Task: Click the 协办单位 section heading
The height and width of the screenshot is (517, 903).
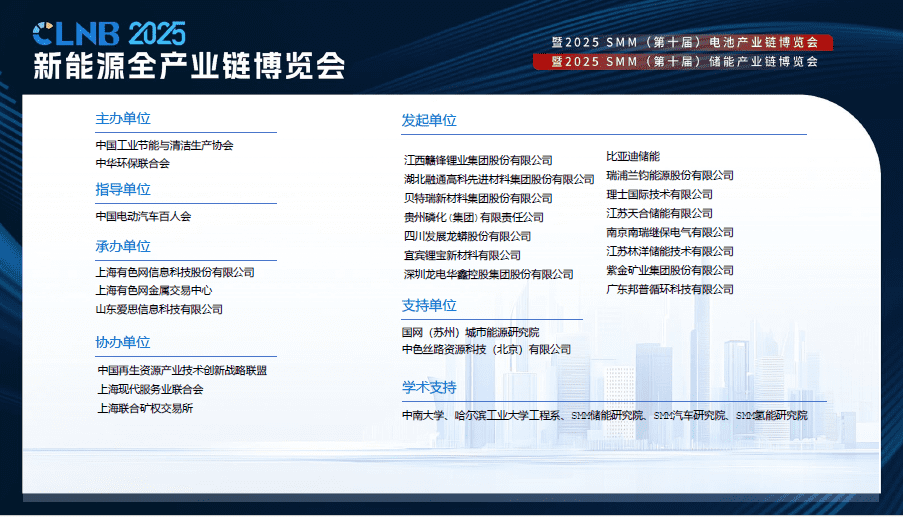Action: coord(123,342)
